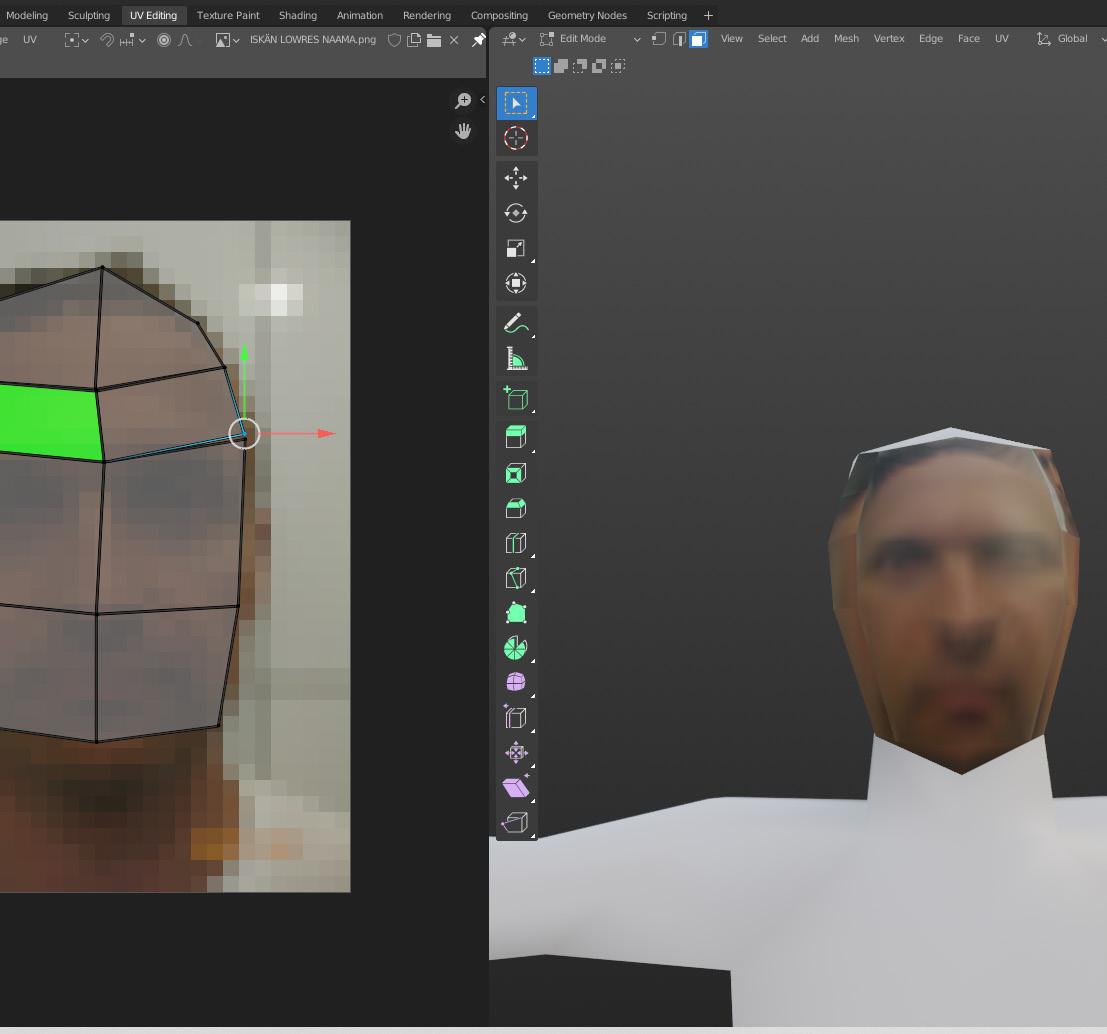Select the Rotate tool
The height and width of the screenshot is (1034, 1107).
[x=516, y=213]
